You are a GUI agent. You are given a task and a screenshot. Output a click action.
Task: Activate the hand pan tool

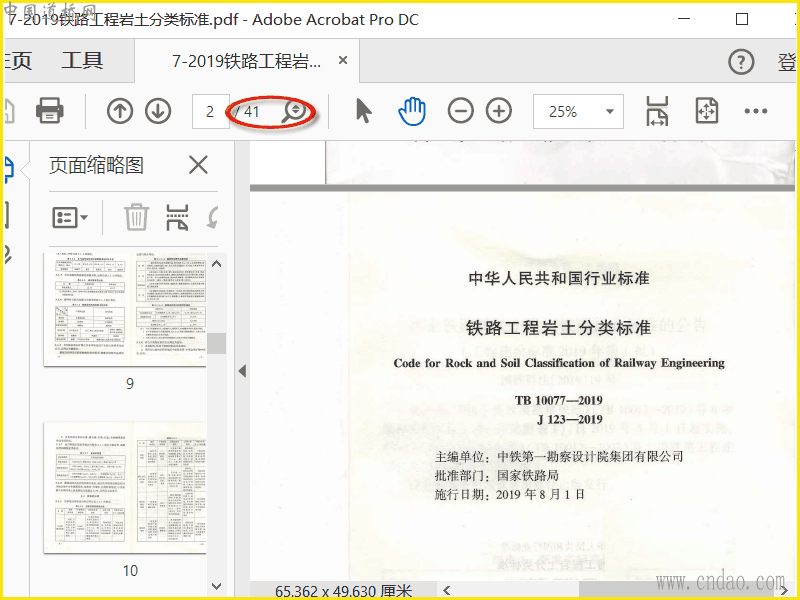(412, 111)
